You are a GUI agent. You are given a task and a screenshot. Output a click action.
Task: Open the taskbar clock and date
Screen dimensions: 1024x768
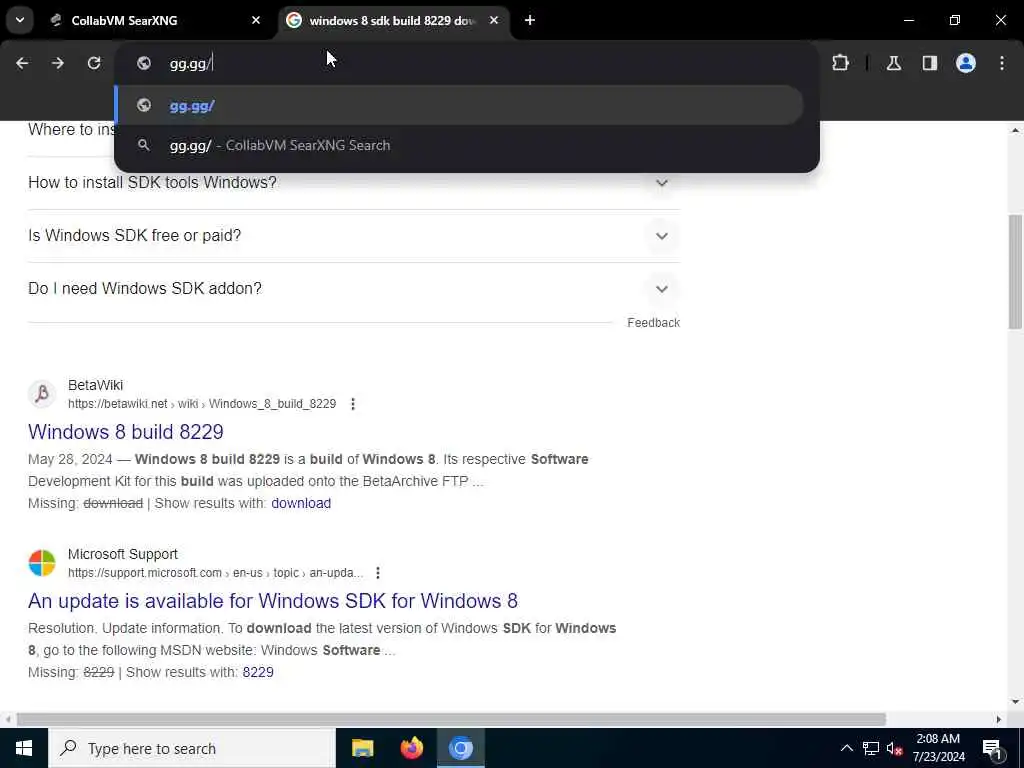[938, 748]
